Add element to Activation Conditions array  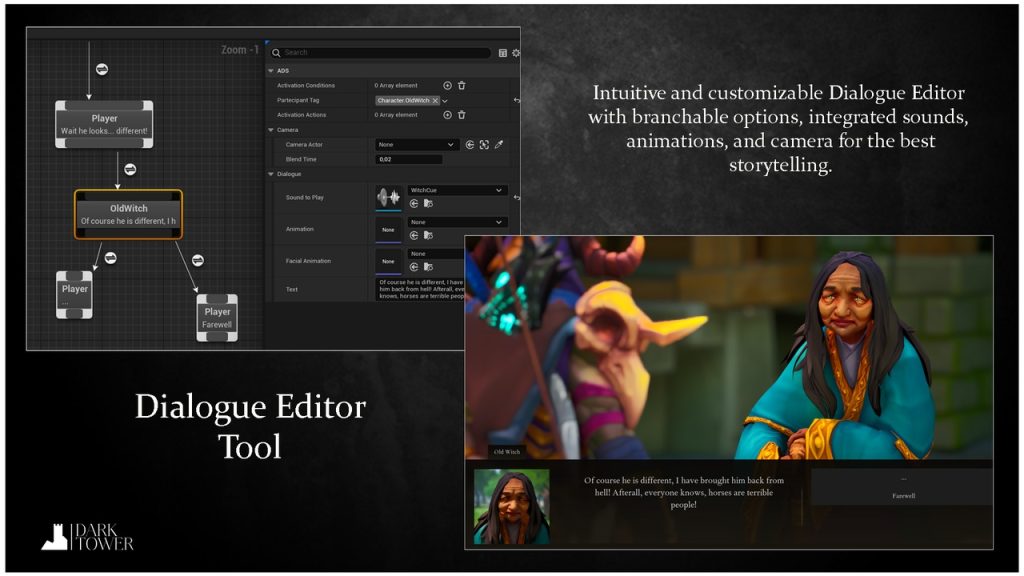tap(447, 86)
